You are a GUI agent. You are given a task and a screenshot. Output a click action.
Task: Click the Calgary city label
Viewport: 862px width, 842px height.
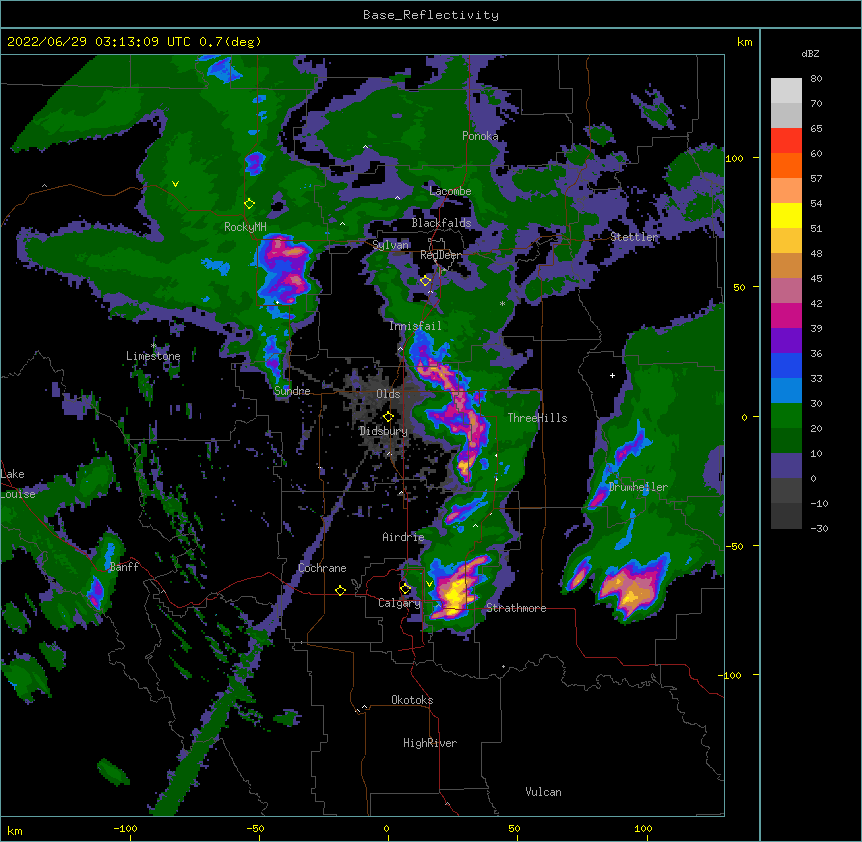coord(399,603)
